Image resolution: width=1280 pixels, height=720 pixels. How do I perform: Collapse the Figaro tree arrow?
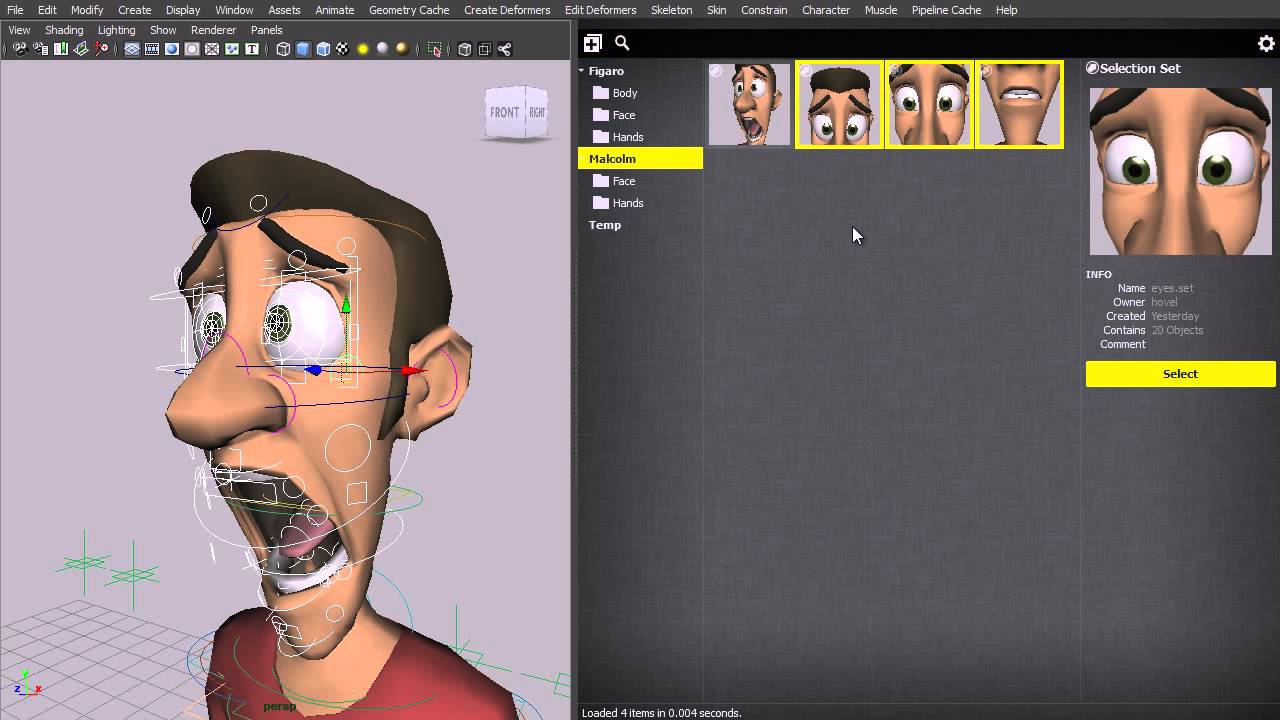point(581,71)
